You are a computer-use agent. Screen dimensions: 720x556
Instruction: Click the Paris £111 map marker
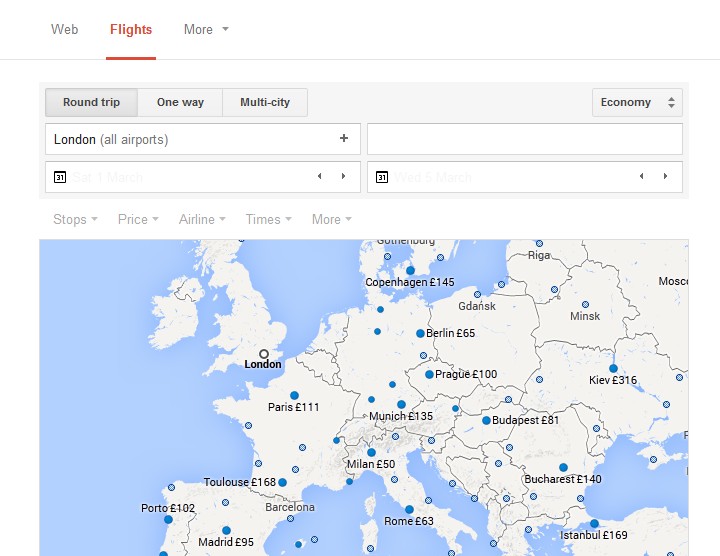click(x=294, y=395)
